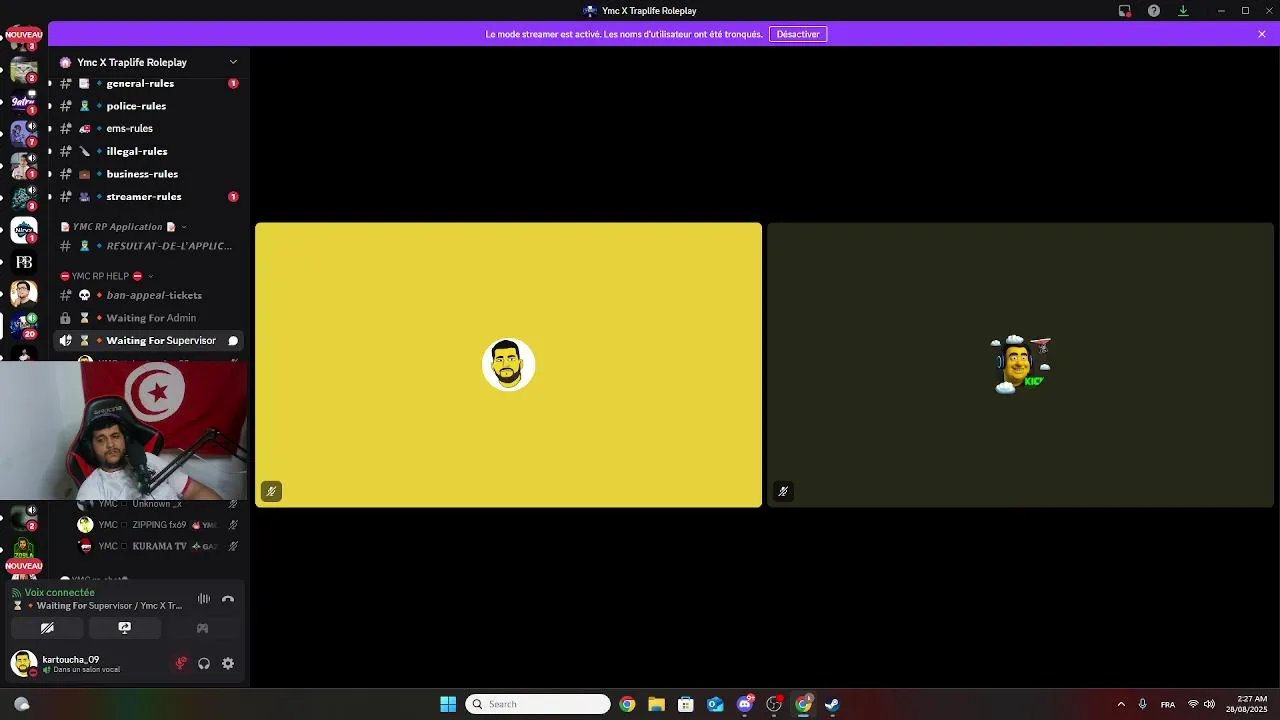The height and width of the screenshot is (720, 1280).
Task: Click the yellow participant video tile
Action: tap(508, 365)
